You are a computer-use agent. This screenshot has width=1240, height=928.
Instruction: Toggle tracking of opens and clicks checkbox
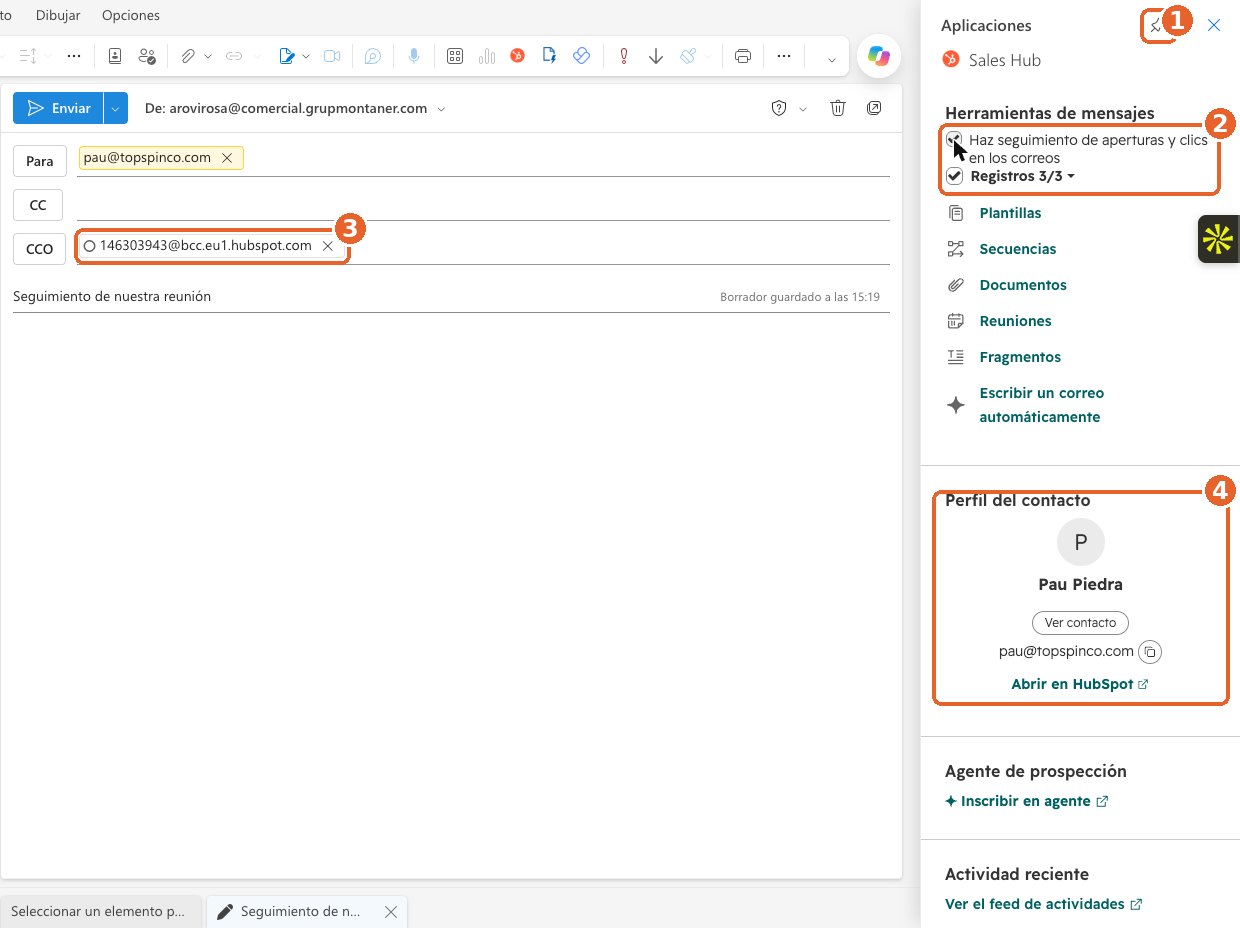click(x=955, y=140)
